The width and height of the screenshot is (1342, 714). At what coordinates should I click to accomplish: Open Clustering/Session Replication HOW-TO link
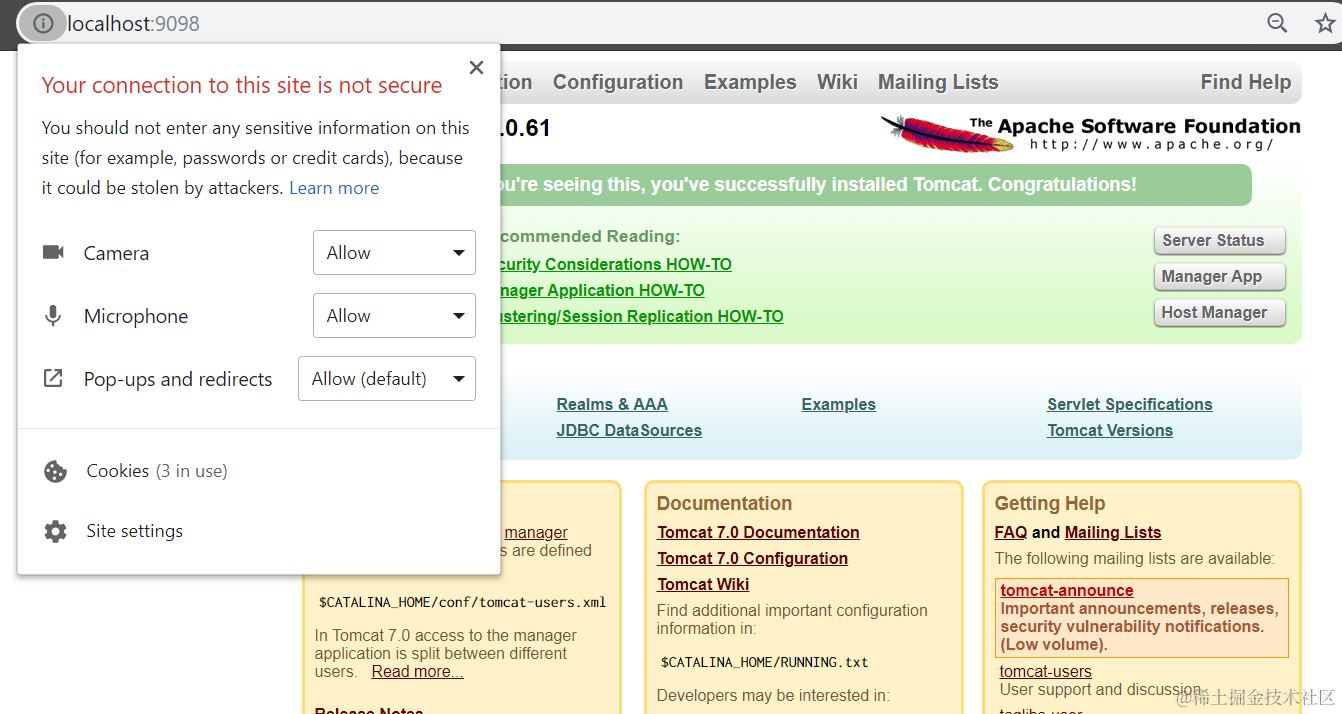(x=642, y=316)
